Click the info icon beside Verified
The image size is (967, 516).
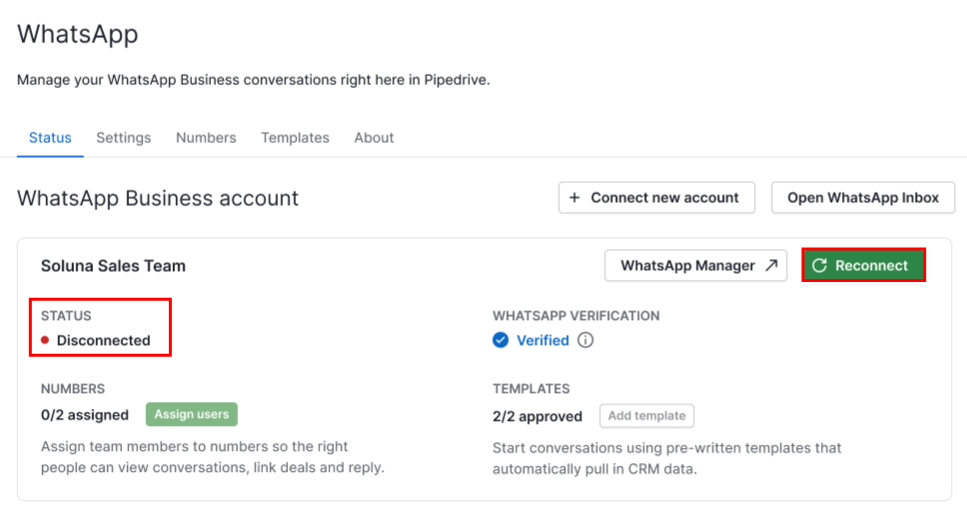585,340
